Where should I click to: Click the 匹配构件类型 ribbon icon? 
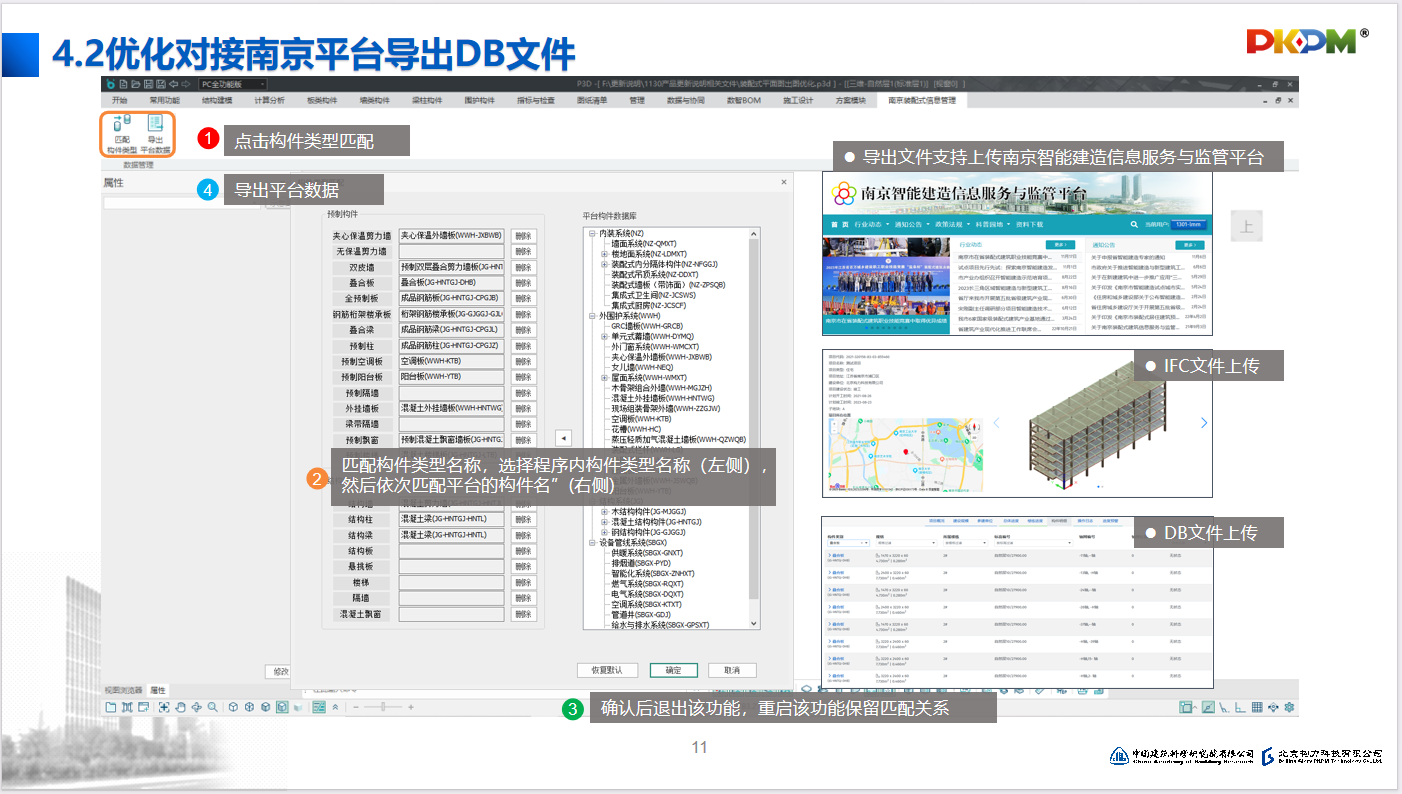pos(121,133)
